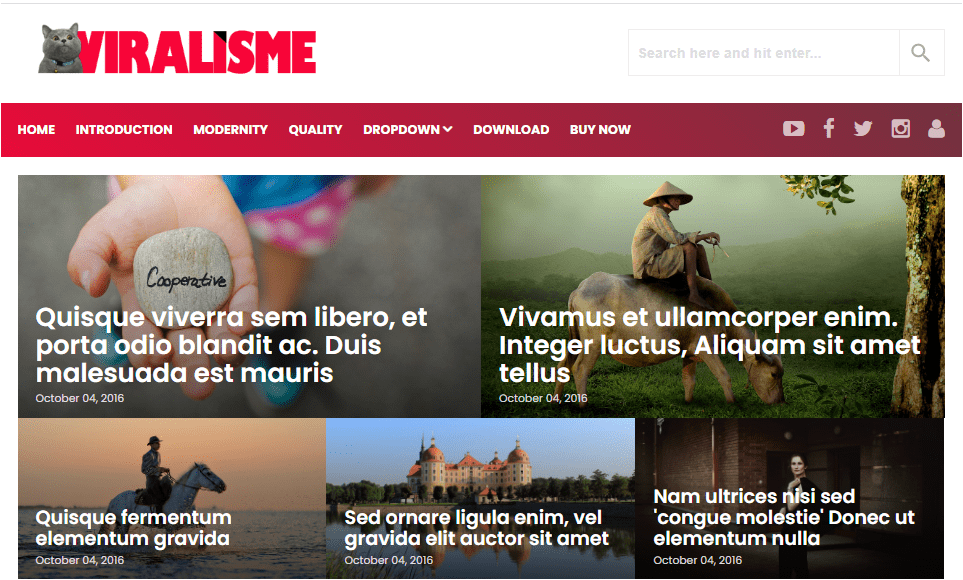This screenshot has width=963, height=580.
Task: Open the Introduction menu item
Action: [x=124, y=130]
